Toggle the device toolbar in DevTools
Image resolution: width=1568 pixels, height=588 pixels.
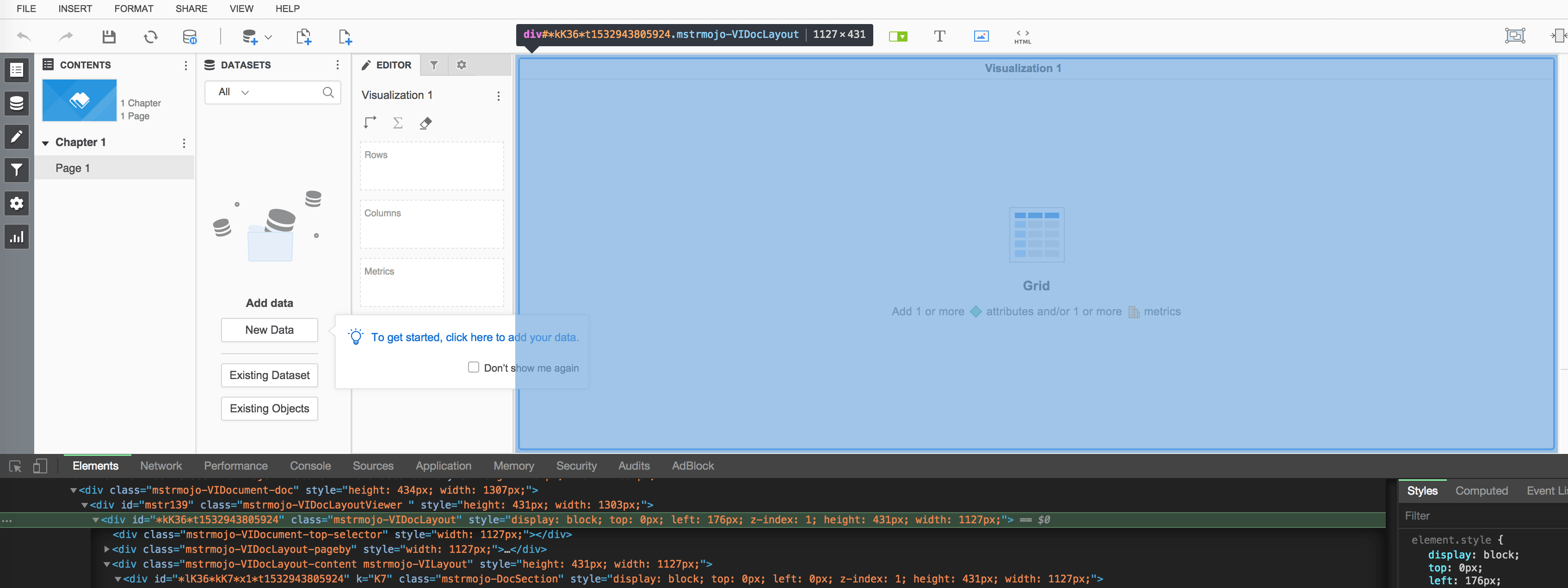[x=40, y=466]
